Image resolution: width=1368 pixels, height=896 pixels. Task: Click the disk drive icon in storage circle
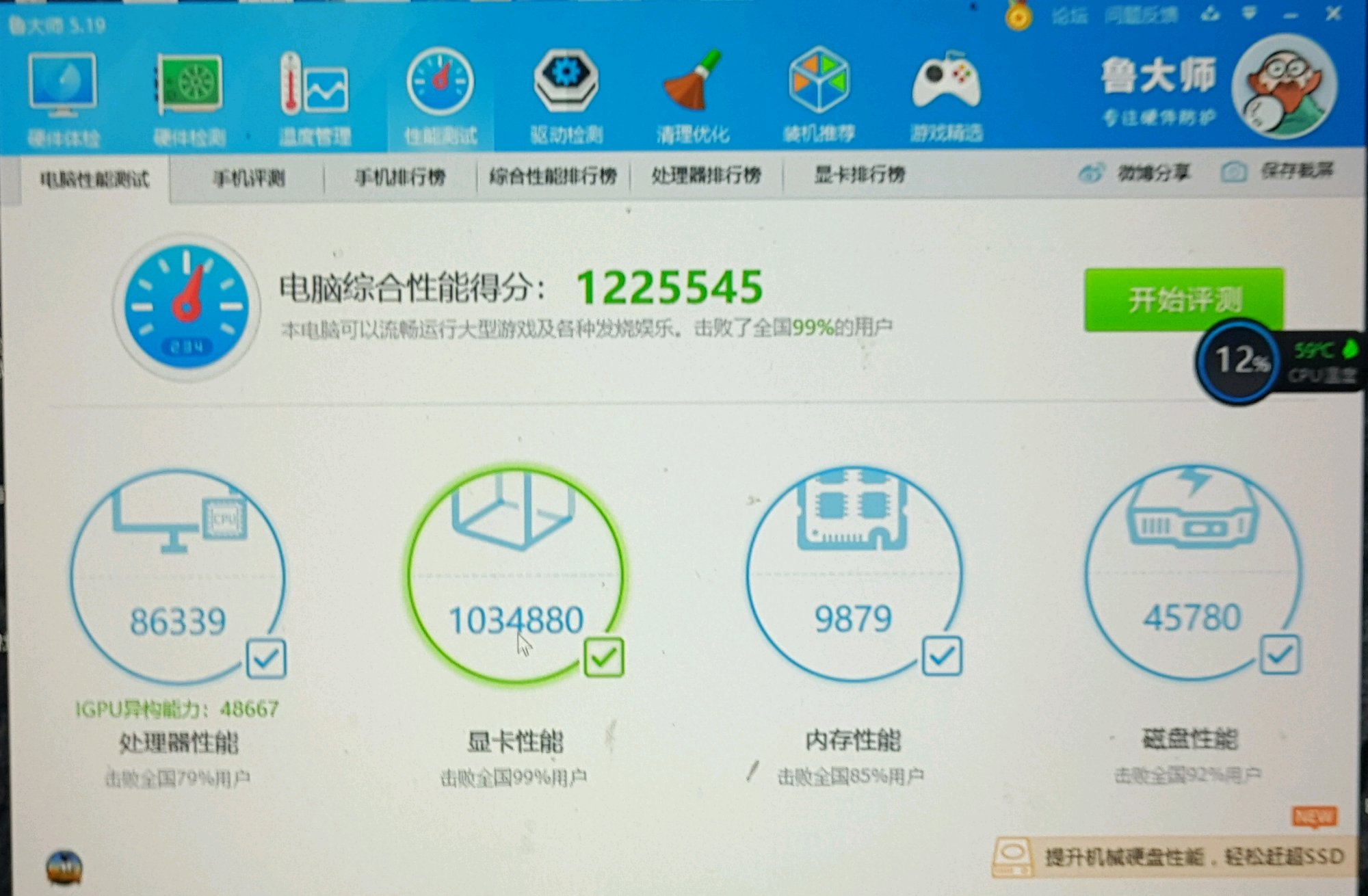tap(1193, 508)
